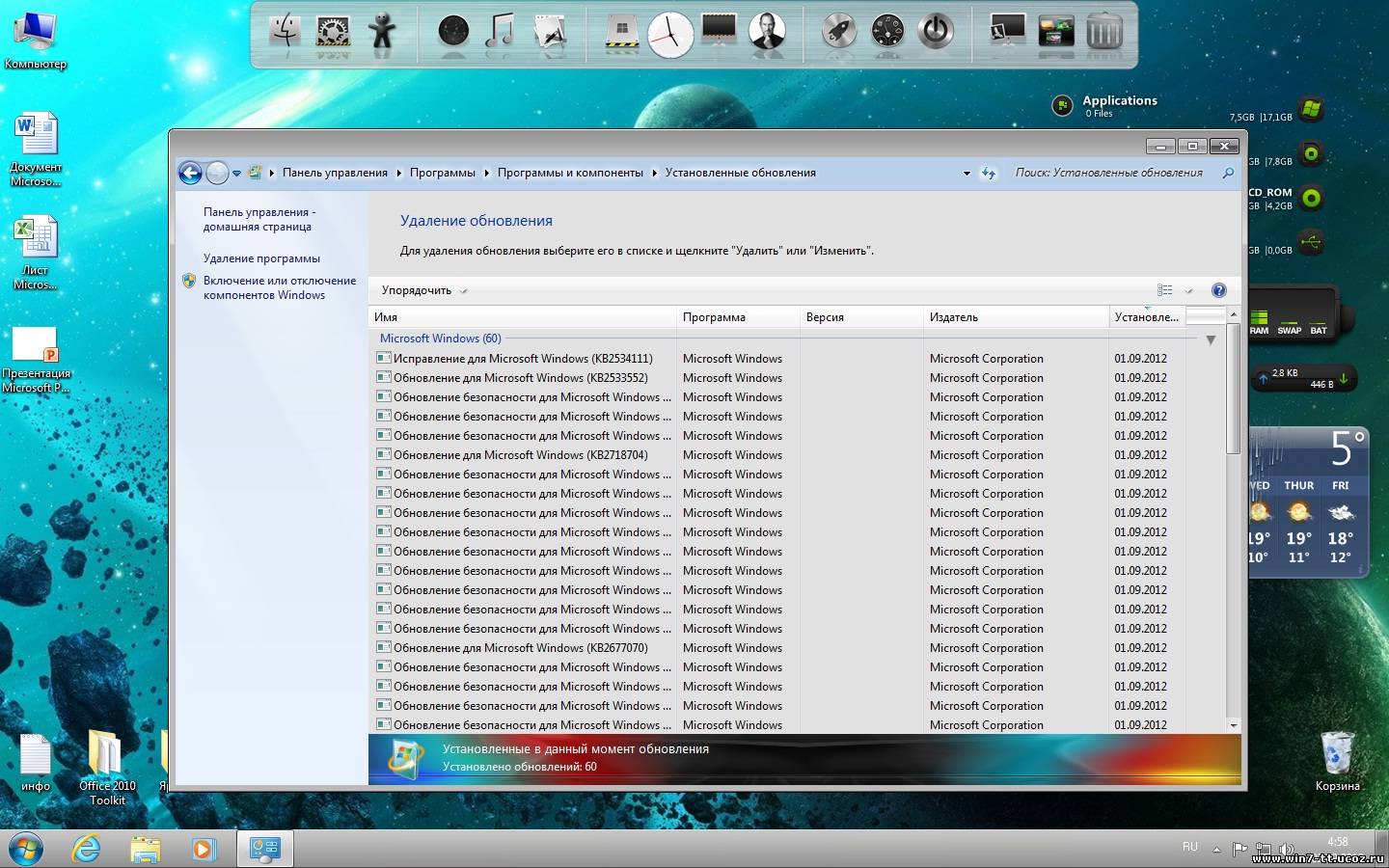Screen dimensions: 1389x868
Task: Switch the RU input language indicator
Action: tap(1190, 847)
